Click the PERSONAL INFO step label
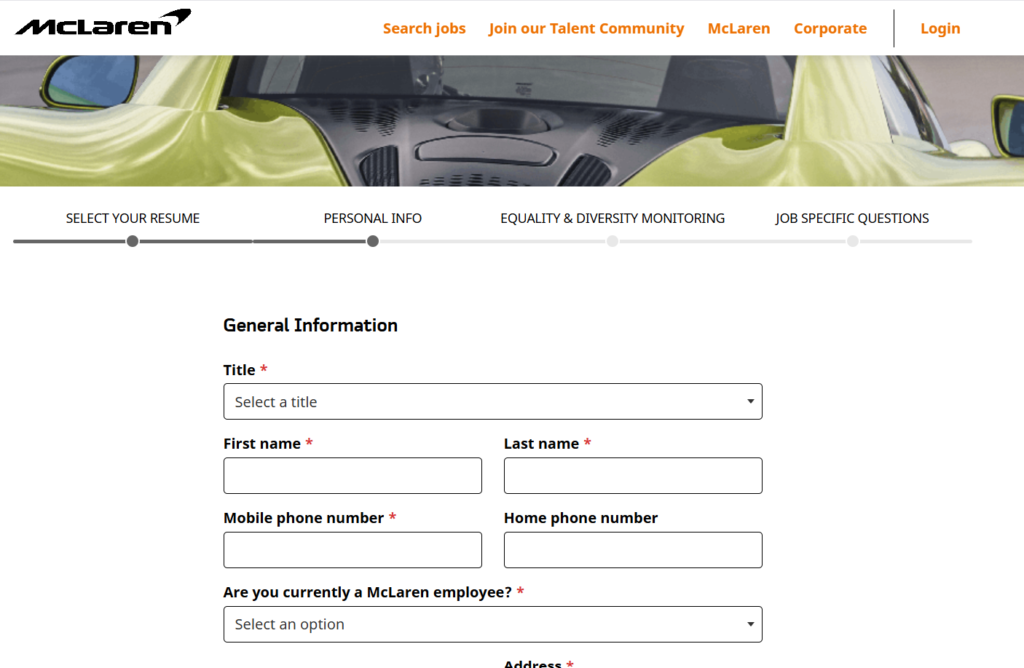The height and width of the screenshot is (668, 1024). click(x=373, y=219)
